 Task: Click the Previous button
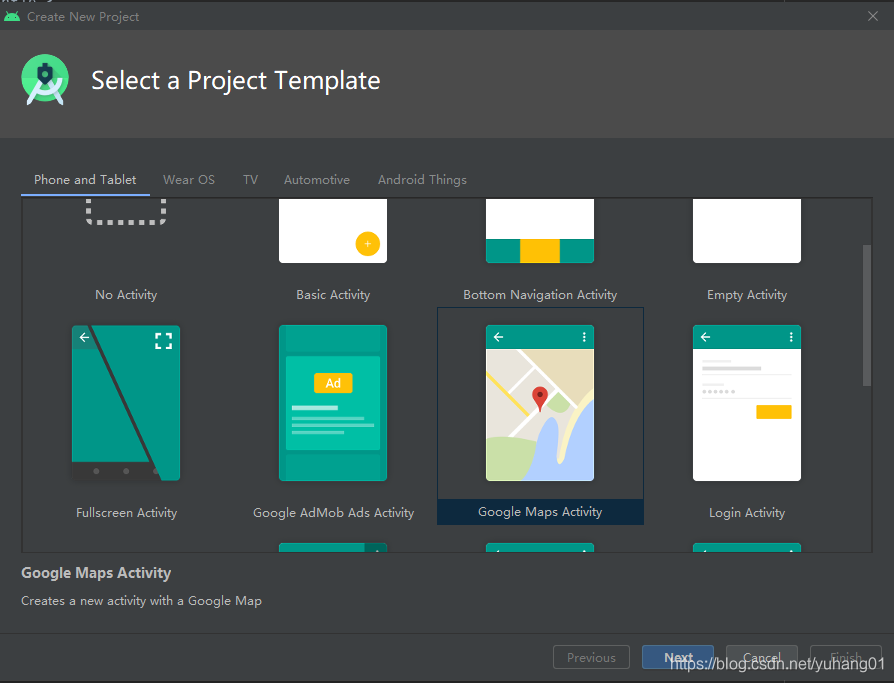[x=591, y=657]
